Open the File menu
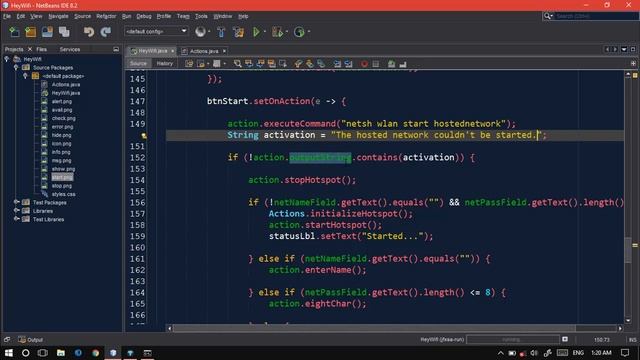The width and height of the screenshot is (640, 360). (7, 16)
